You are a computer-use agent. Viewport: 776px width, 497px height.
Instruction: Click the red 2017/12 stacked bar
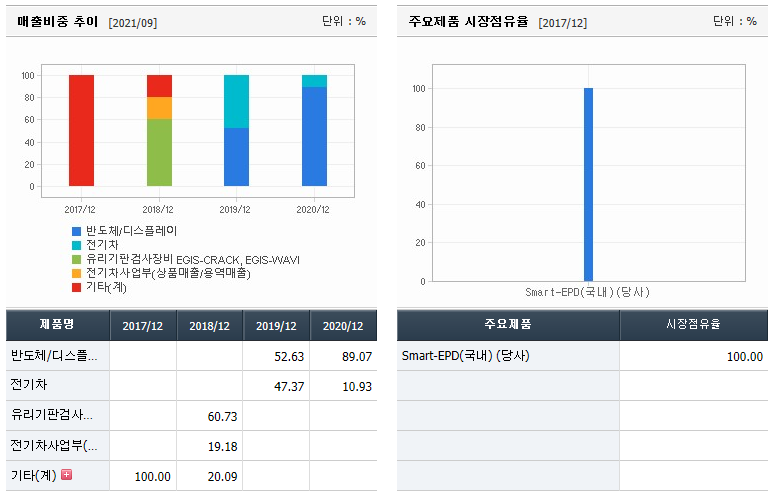81,131
